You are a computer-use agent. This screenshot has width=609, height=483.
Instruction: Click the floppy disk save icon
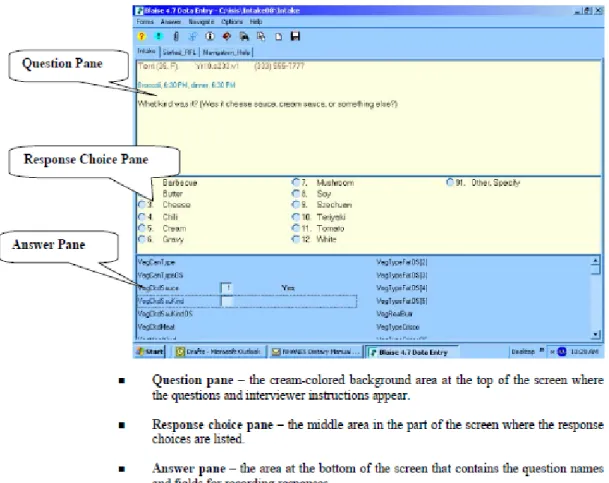tap(296, 36)
